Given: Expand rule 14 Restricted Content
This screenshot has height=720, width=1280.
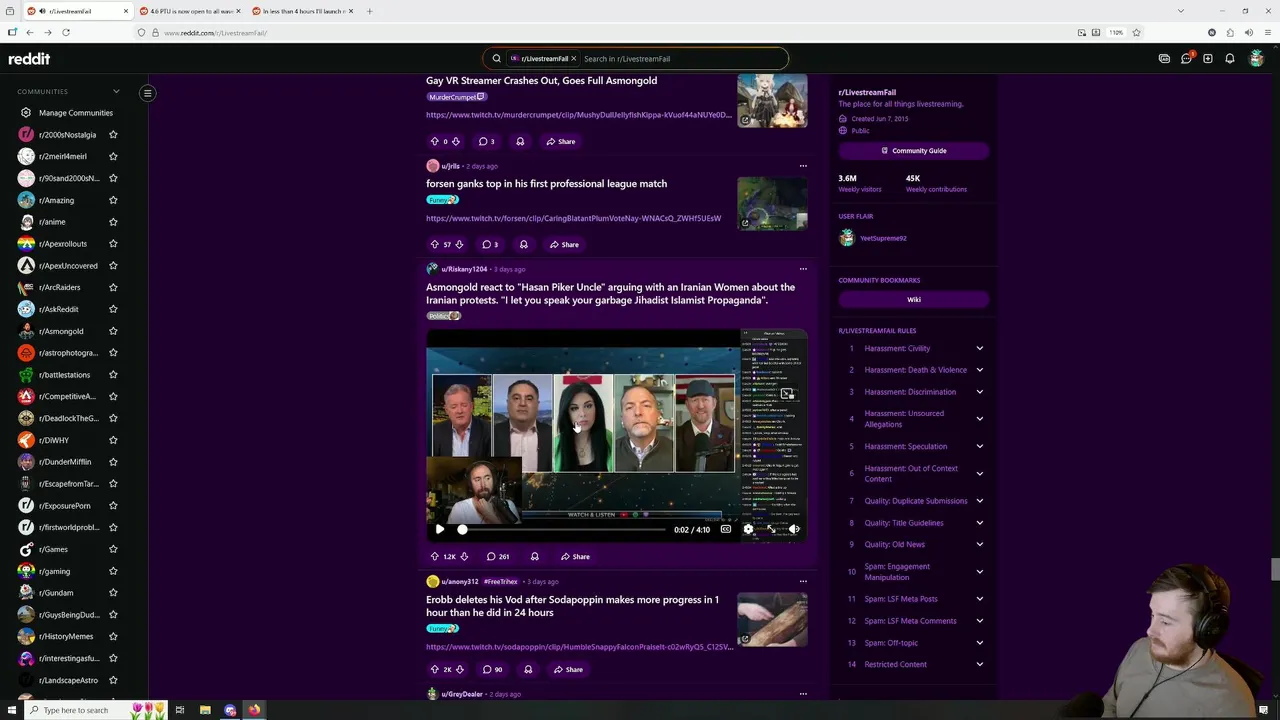Looking at the screenshot, I should (x=979, y=664).
